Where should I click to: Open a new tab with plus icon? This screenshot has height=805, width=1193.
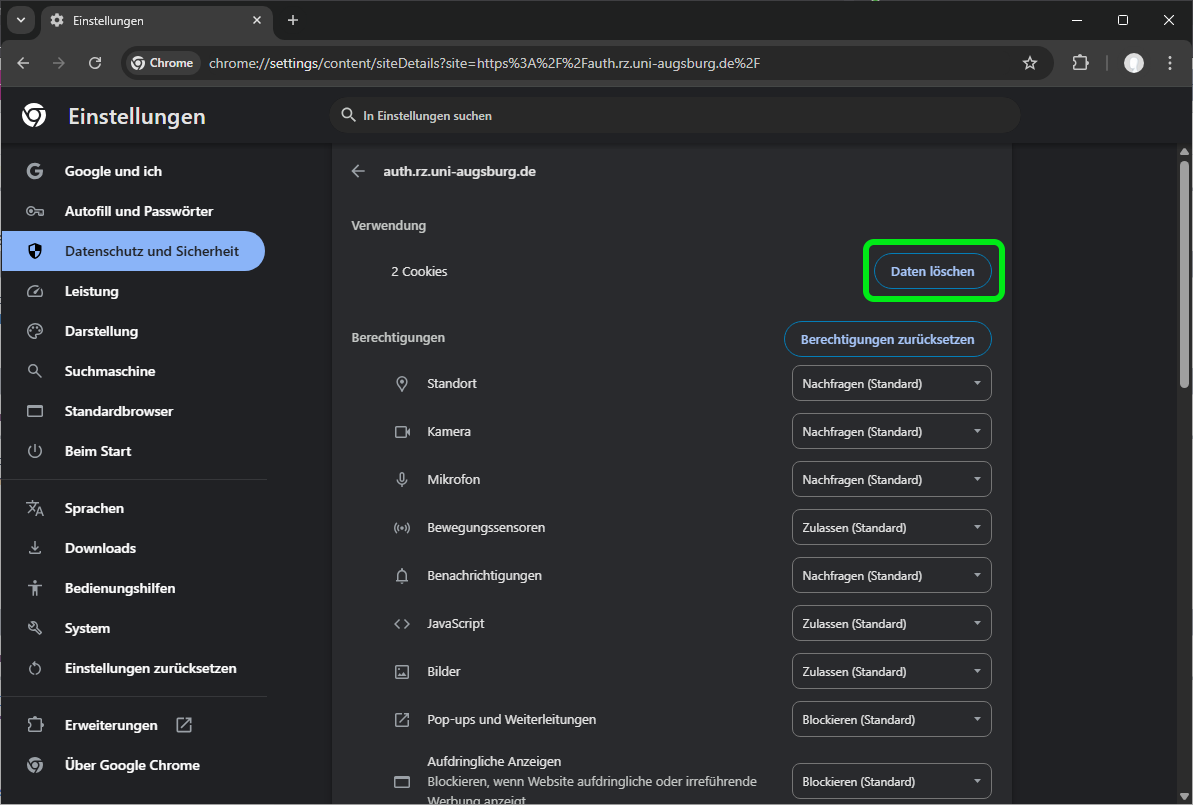click(293, 20)
